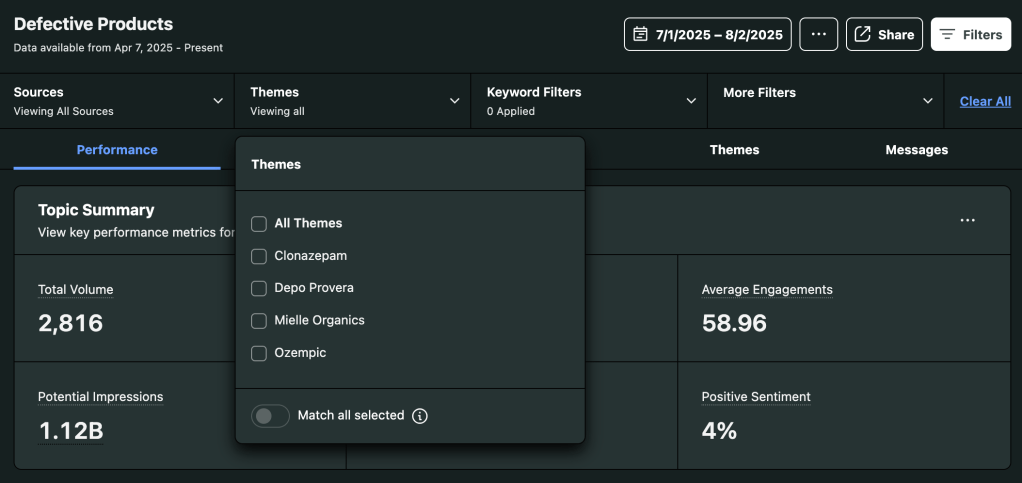
Task: Toggle the Match all selected switch
Action: pos(270,416)
